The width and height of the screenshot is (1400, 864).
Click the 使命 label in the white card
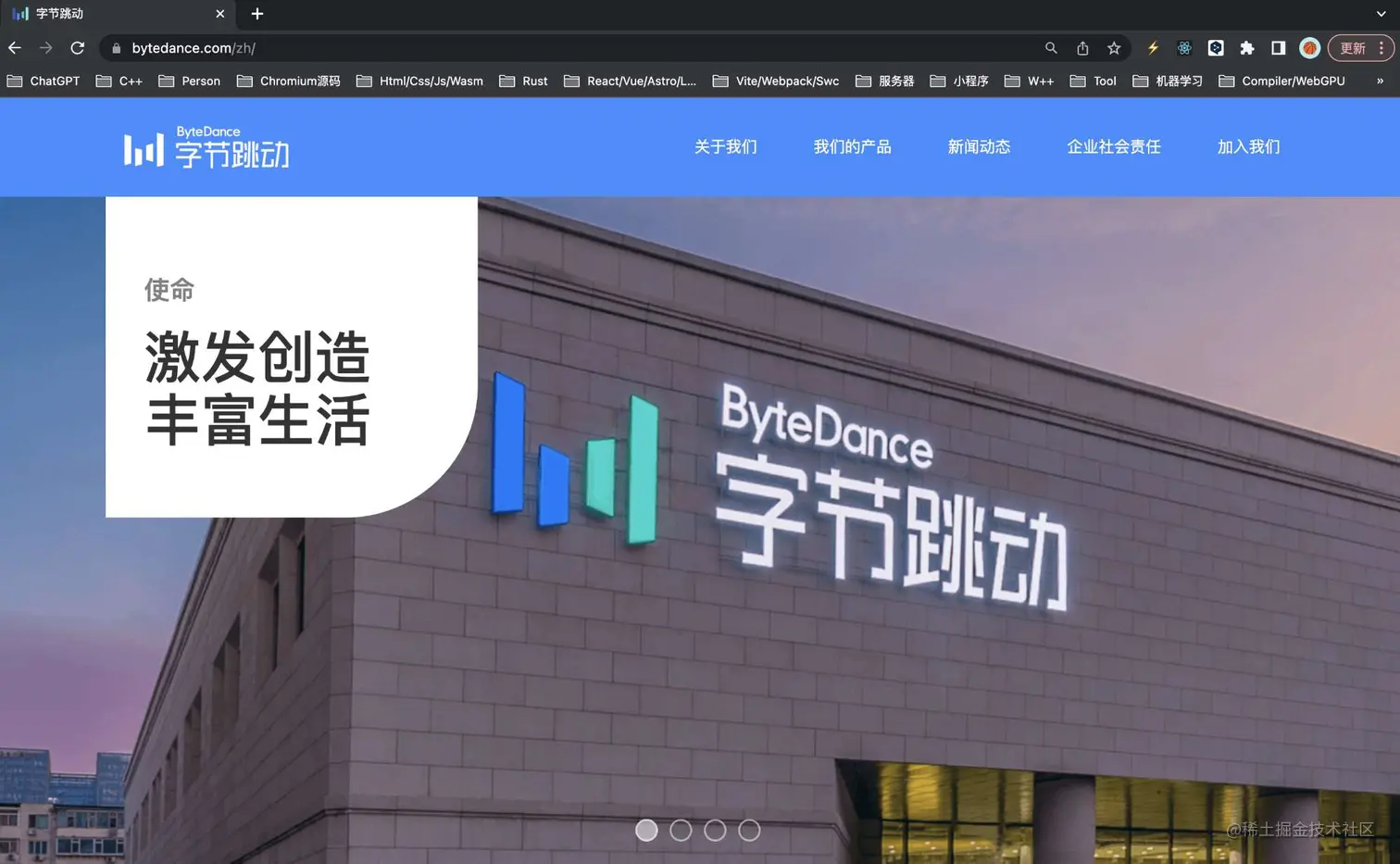169,290
